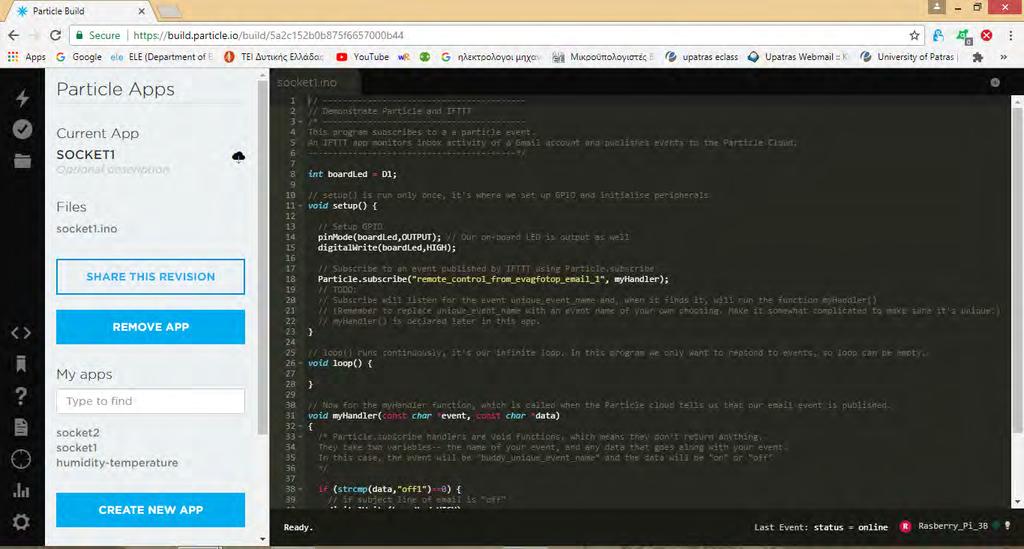Screen dimensions: 1024x549
Task: Click the CREATE NEW APP button
Action: pyautogui.click(x=150, y=510)
